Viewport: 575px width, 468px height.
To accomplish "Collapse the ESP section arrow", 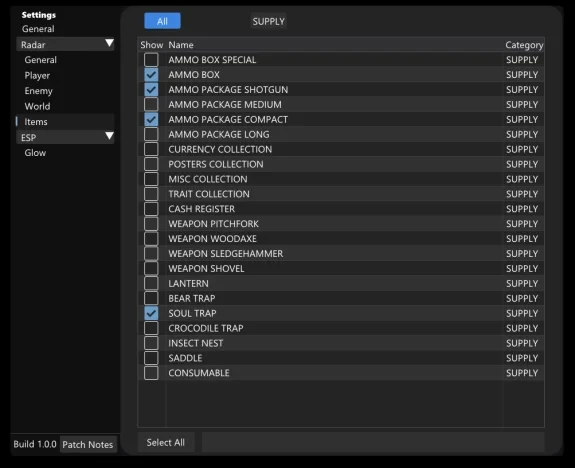I will coord(109,136).
